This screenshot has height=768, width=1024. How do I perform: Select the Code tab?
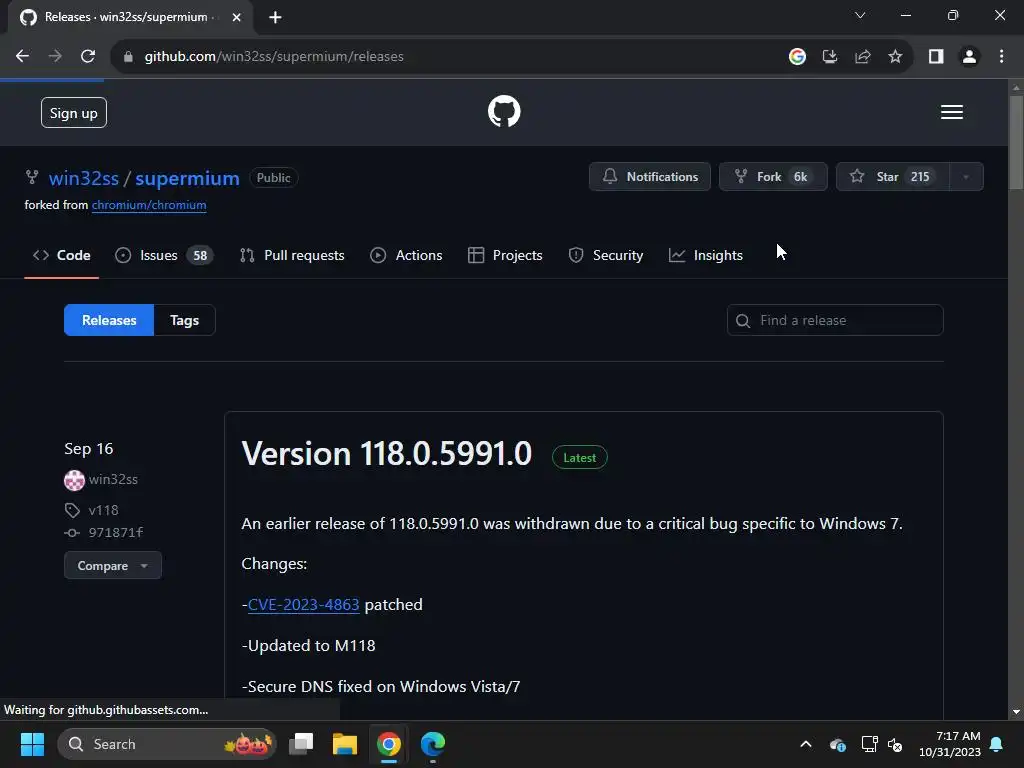[x=61, y=255]
